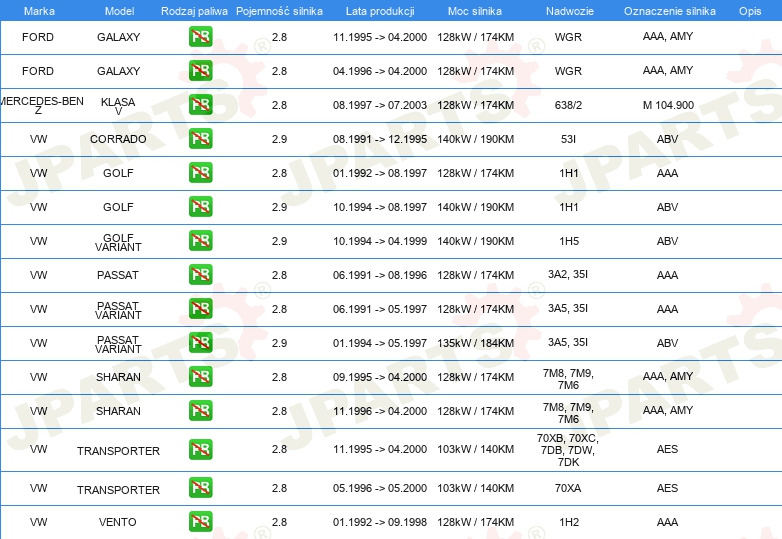Click the Lata produkcji column header
Screen dimensions: 782x539
coord(380,11)
